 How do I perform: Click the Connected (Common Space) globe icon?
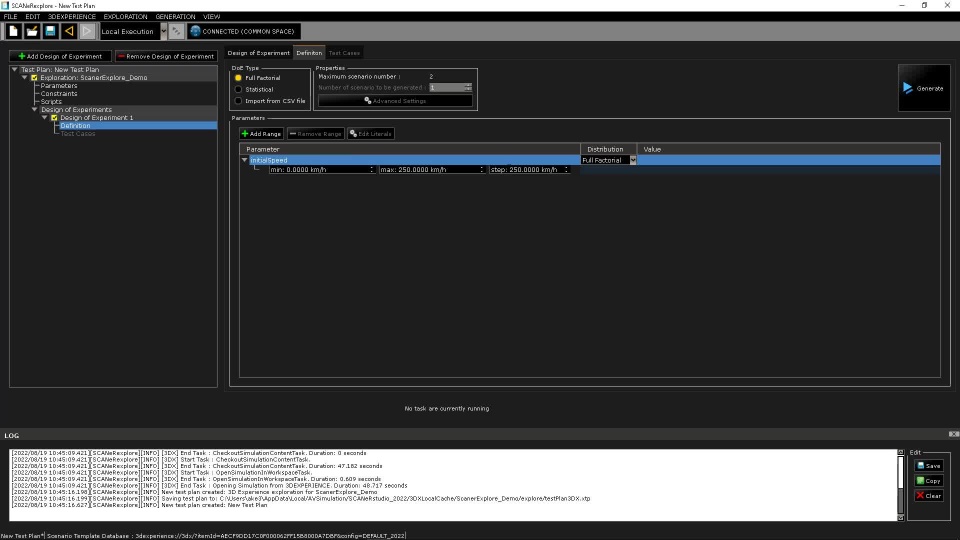(x=195, y=31)
